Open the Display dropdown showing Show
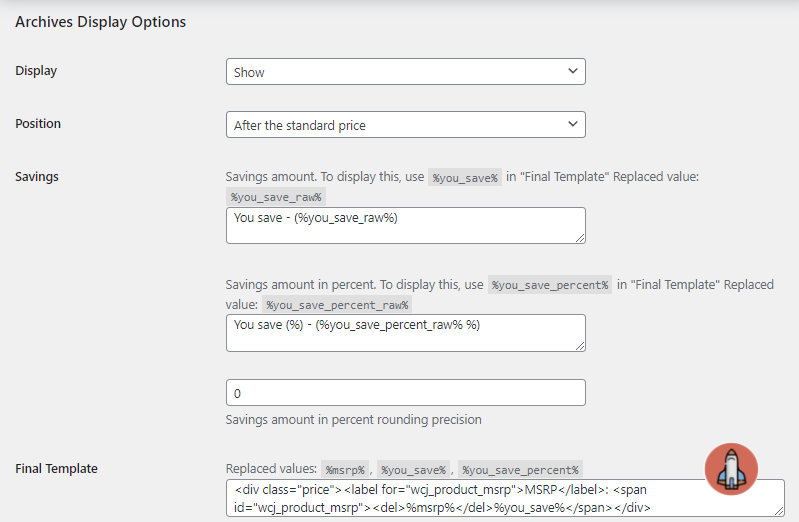The height and width of the screenshot is (522, 799). pos(405,72)
